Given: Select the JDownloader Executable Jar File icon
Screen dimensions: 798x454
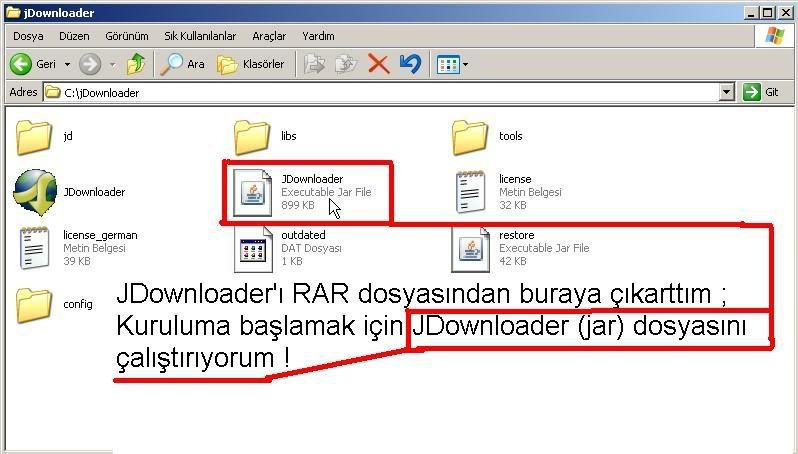Looking at the screenshot, I should 252,193.
